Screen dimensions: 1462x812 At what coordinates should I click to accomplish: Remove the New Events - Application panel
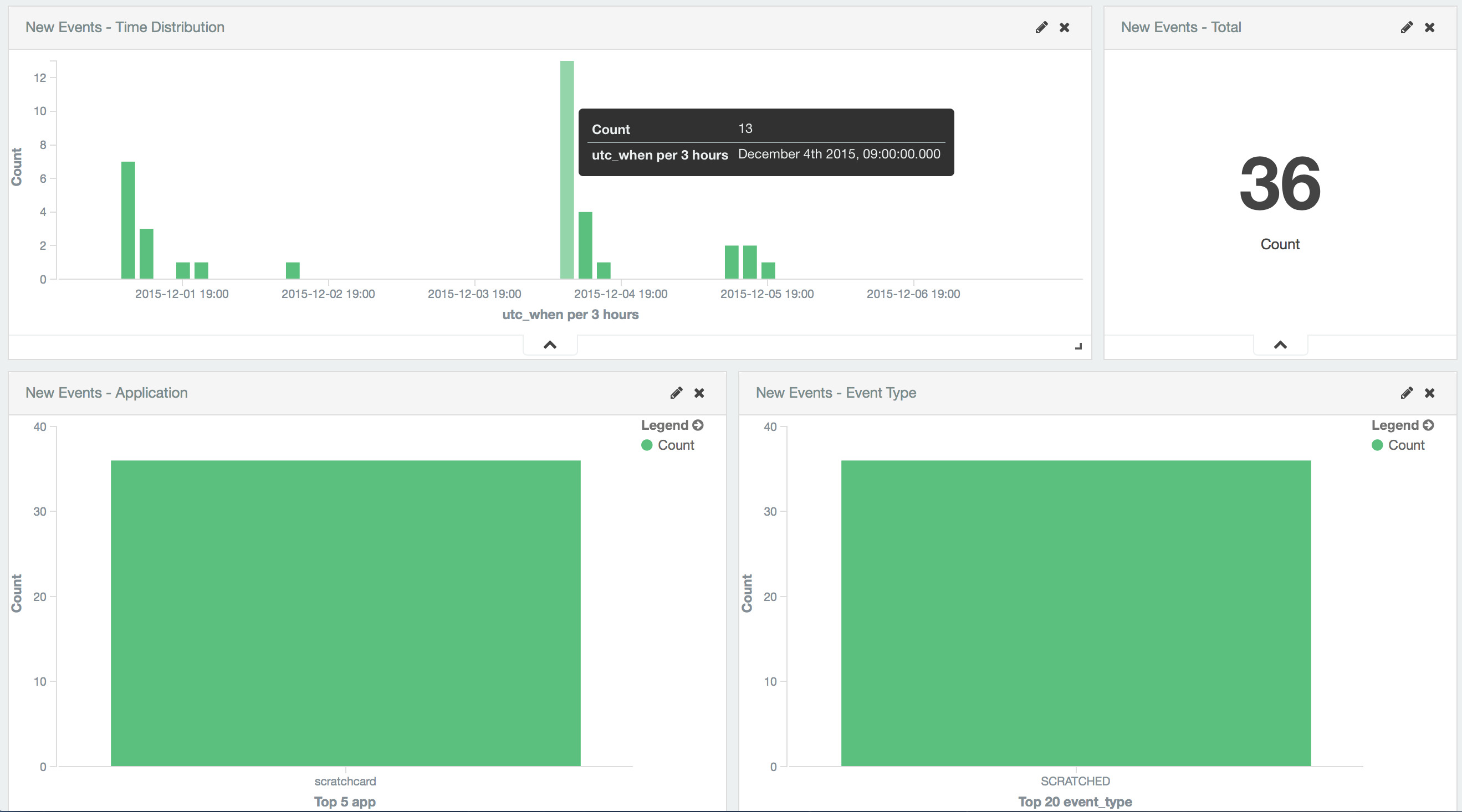(699, 393)
